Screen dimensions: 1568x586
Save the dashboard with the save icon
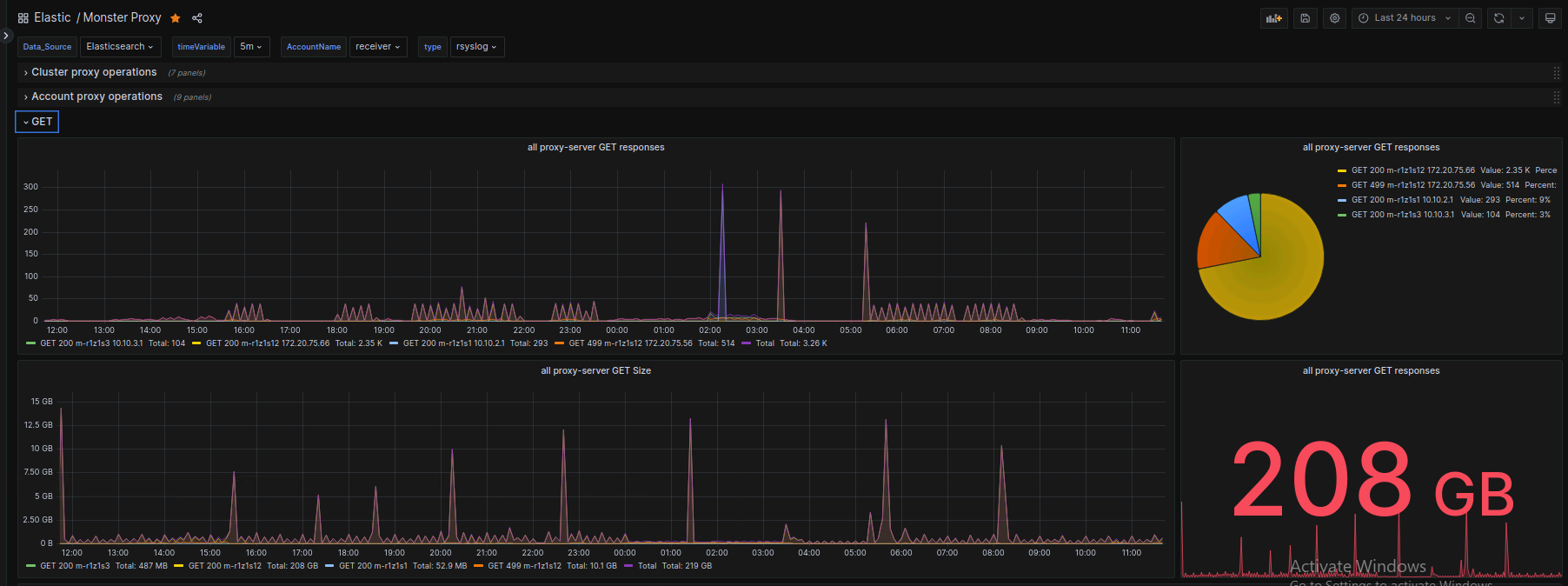(1306, 18)
